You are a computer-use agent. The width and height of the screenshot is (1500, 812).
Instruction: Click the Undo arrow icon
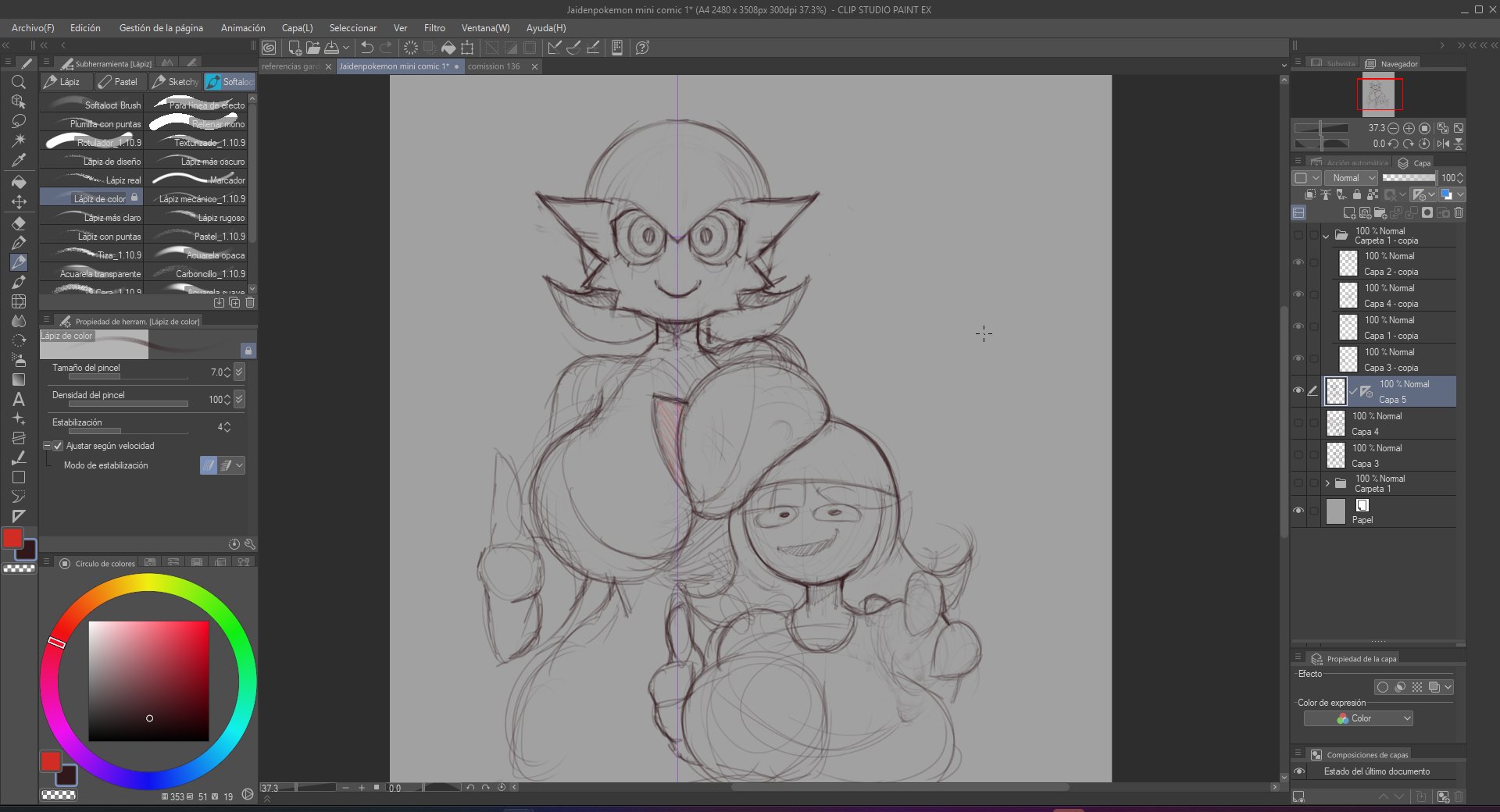click(x=367, y=48)
